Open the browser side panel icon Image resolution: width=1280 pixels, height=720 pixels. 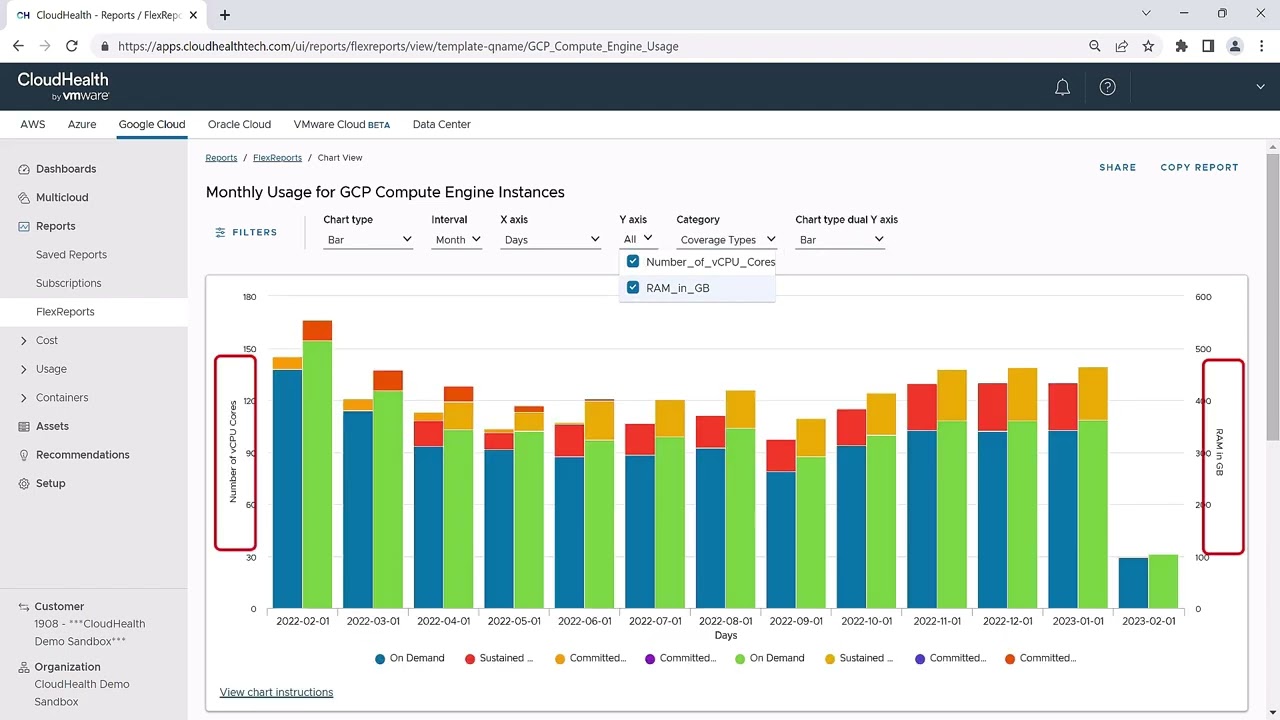click(x=1208, y=46)
